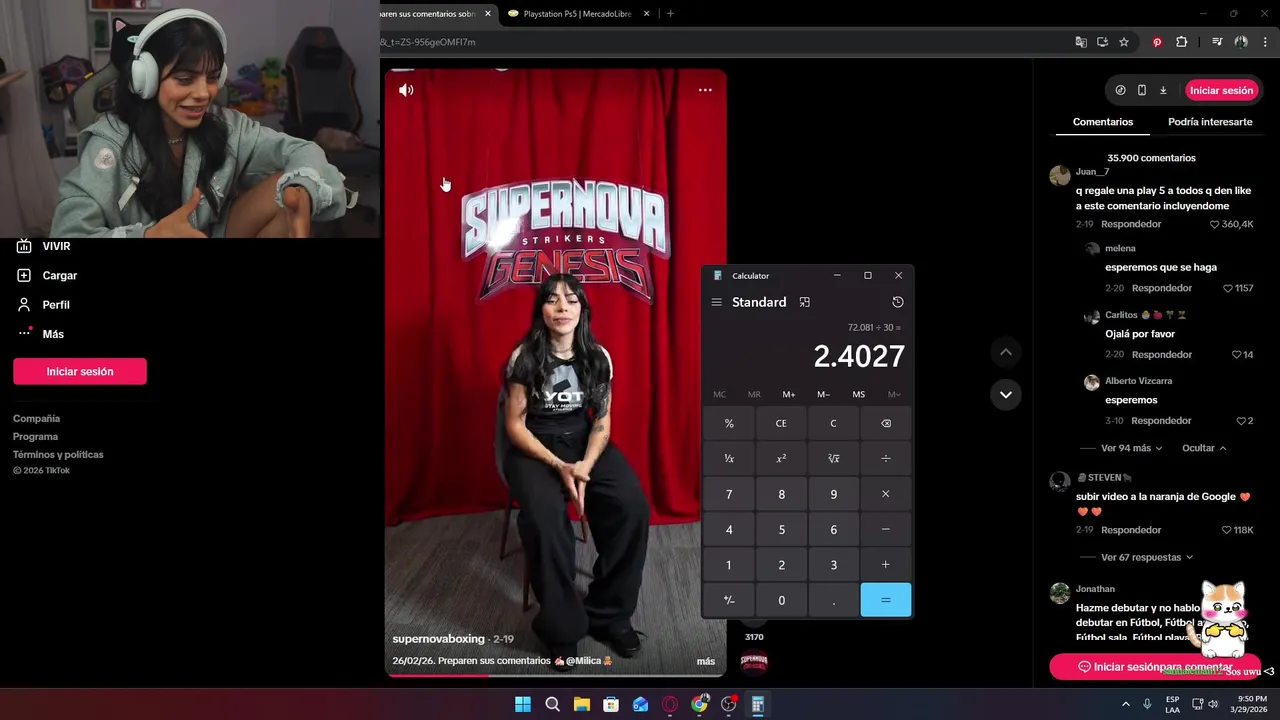
Task: Mute the TikTok video sound
Action: coord(406,90)
